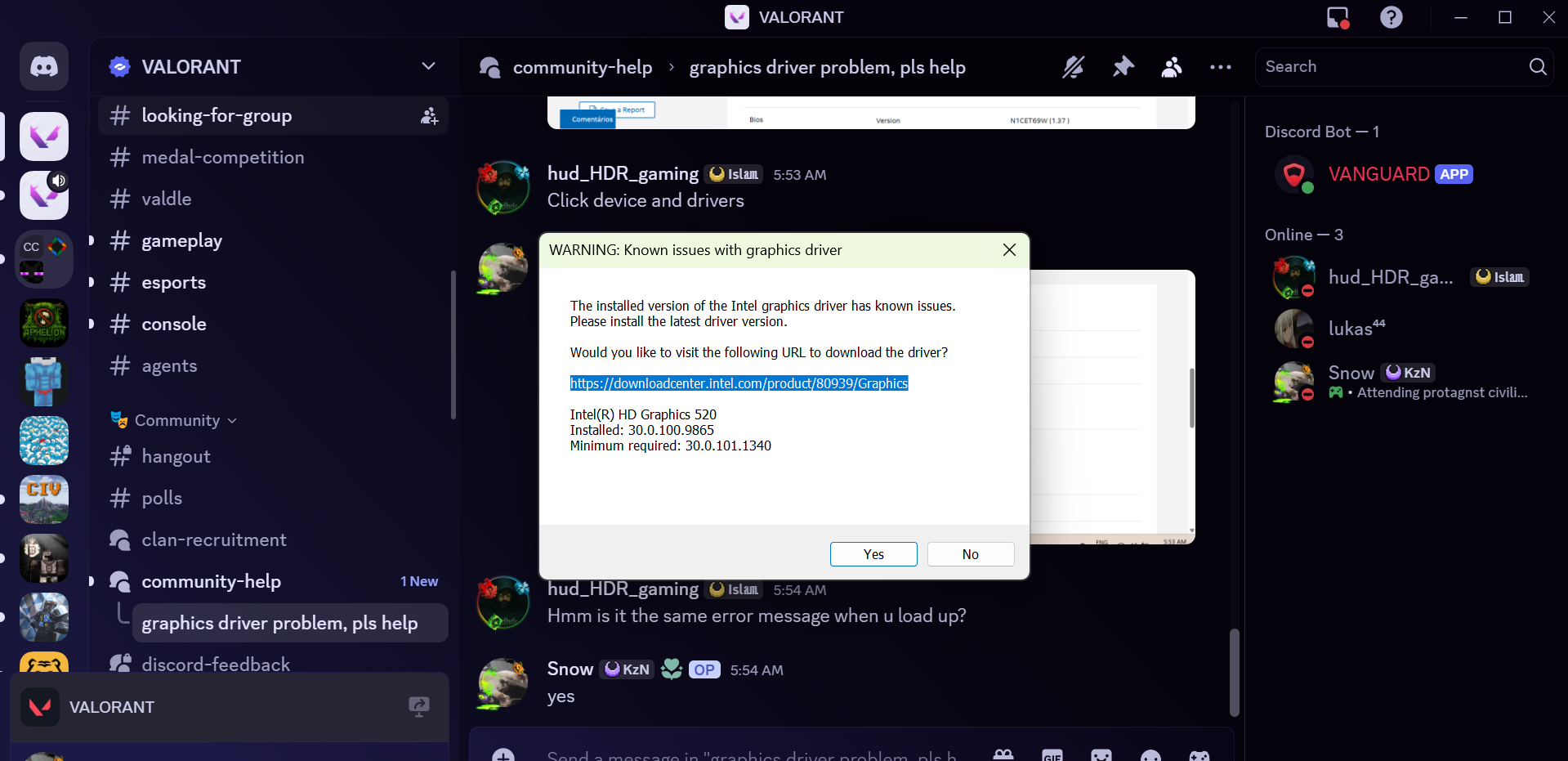The height and width of the screenshot is (761, 1568).
Task: Open the partially visible yellow face server icon
Action: point(44,663)
